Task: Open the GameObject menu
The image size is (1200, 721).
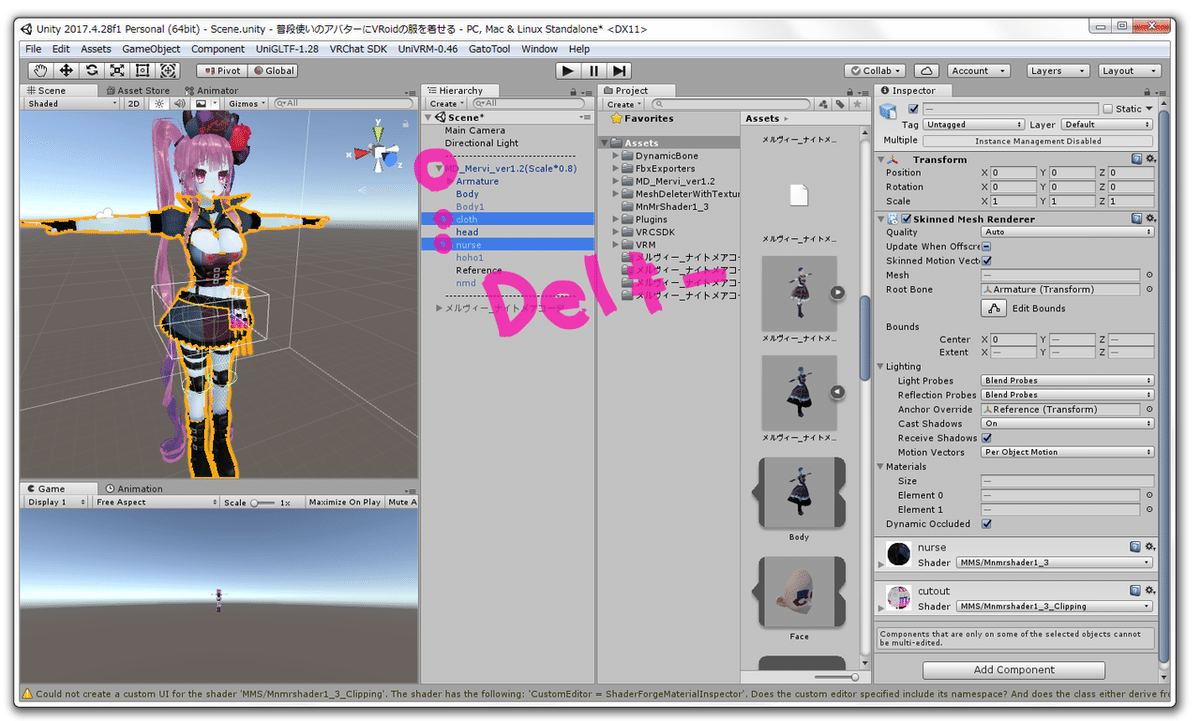Action: (x=151, y=49)
